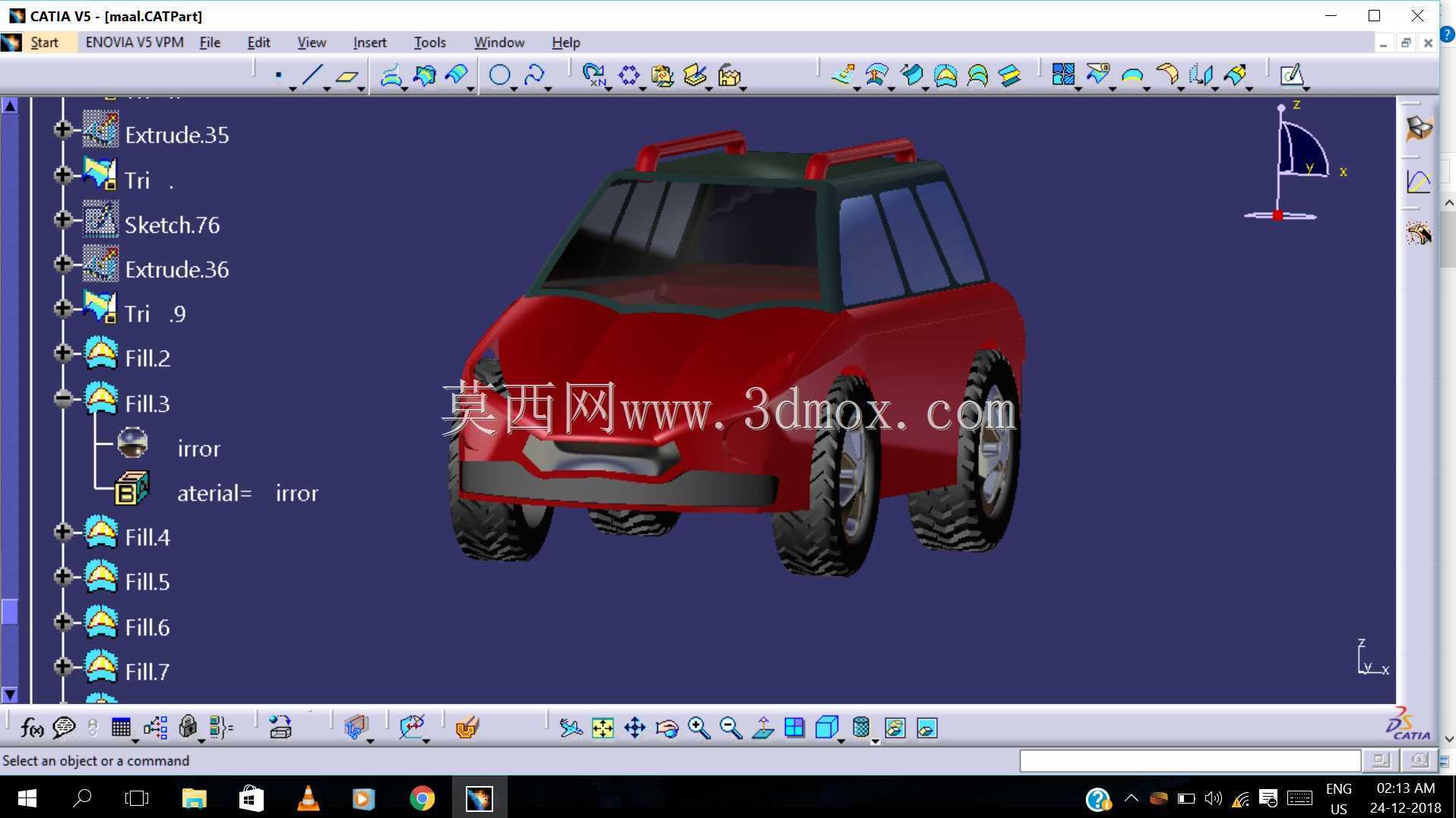The height and width of the screenshot is (818, 1456).
Task: Click the tree scrollbar up arrow
Action: (x=10, y=106)
